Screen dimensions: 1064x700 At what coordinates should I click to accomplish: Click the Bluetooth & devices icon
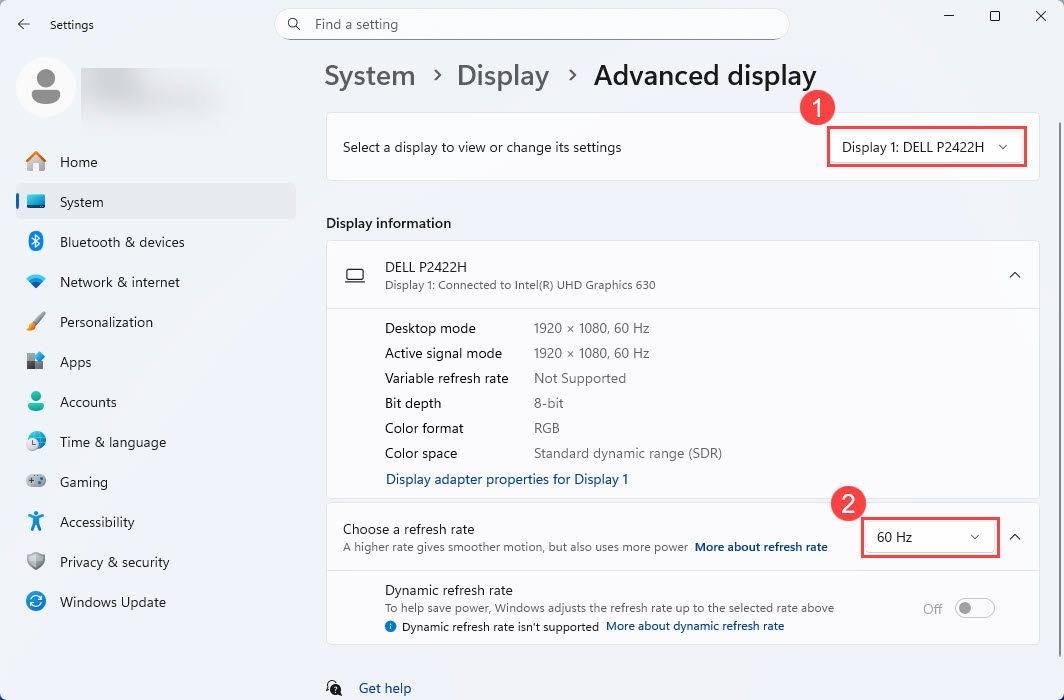[x=36, y=242]
